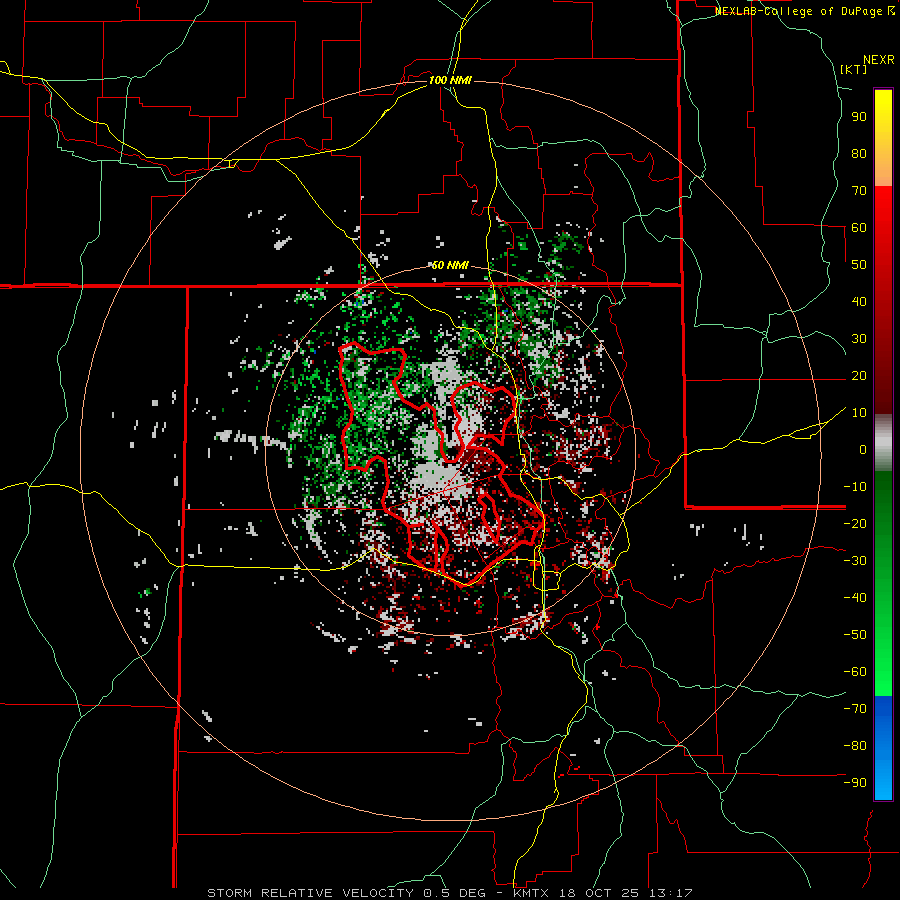Click the '50 NMI' range ring label
Screen dimensions: 900x900
click(x=450, y=265)
